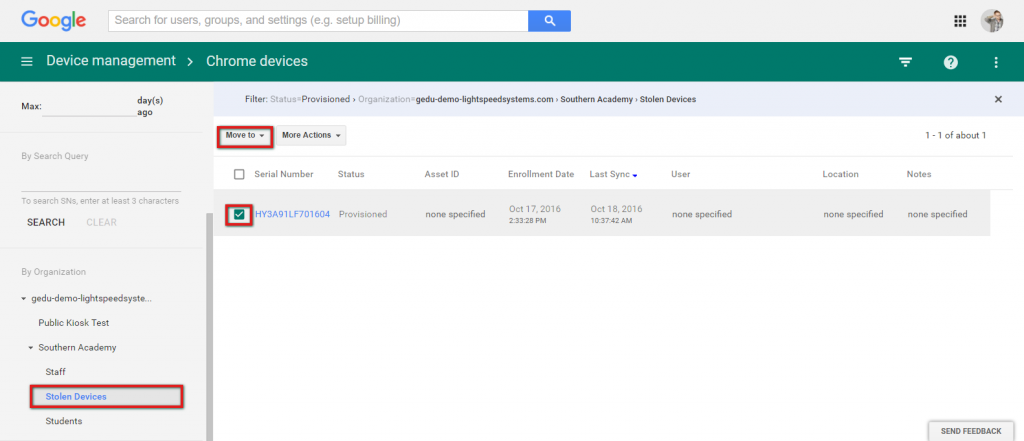The width and height of the screenshot is (1024, 441).
Task: Click the Chrome devices breadcrumb
Action: coord(257,61)
